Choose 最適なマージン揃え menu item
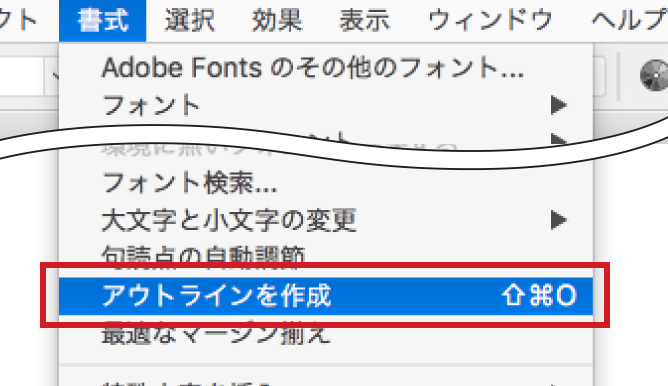The height and width of the screenshot is (386, 668). pos(326,334)
